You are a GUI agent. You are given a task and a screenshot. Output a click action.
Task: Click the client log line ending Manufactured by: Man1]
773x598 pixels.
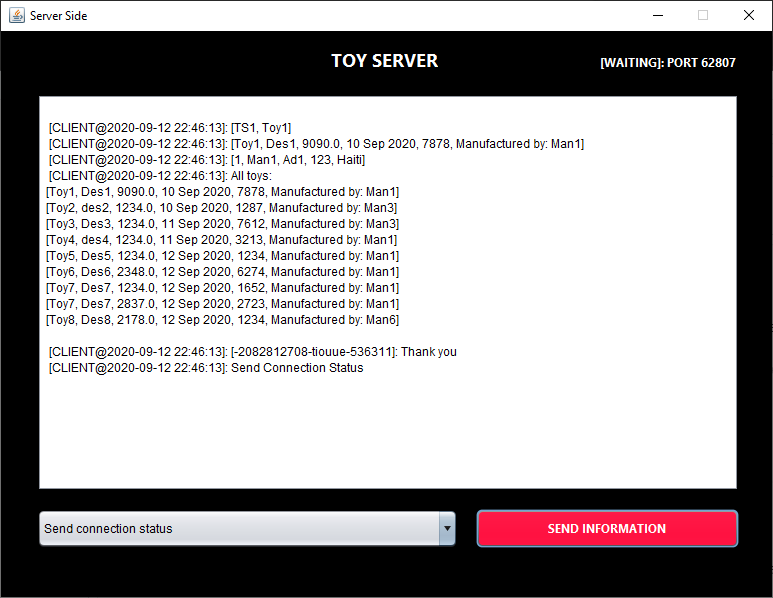(x=316, y=144)
